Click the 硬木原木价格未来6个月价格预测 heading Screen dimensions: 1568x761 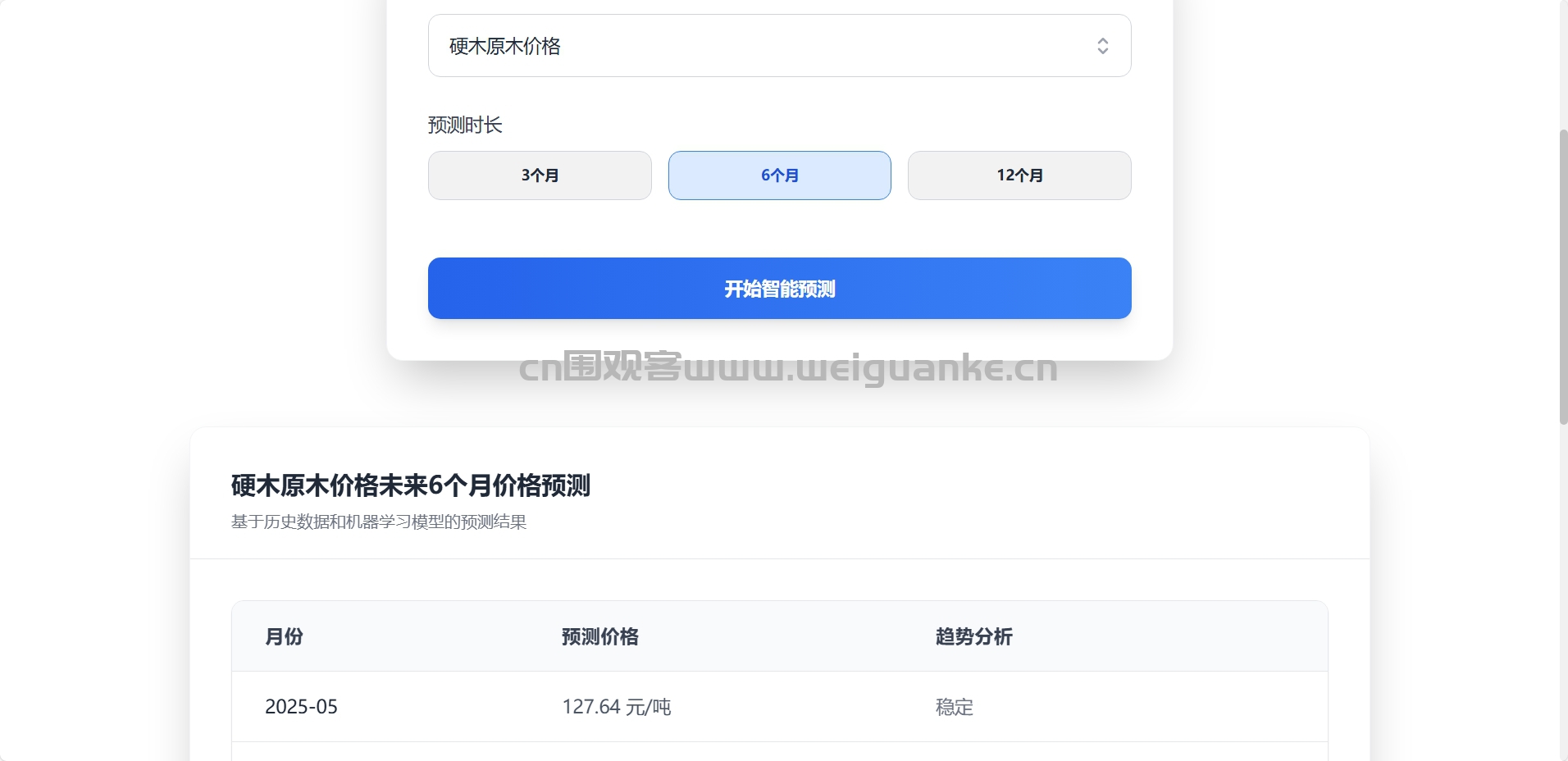pyautogui.click(x=411, y=485)
